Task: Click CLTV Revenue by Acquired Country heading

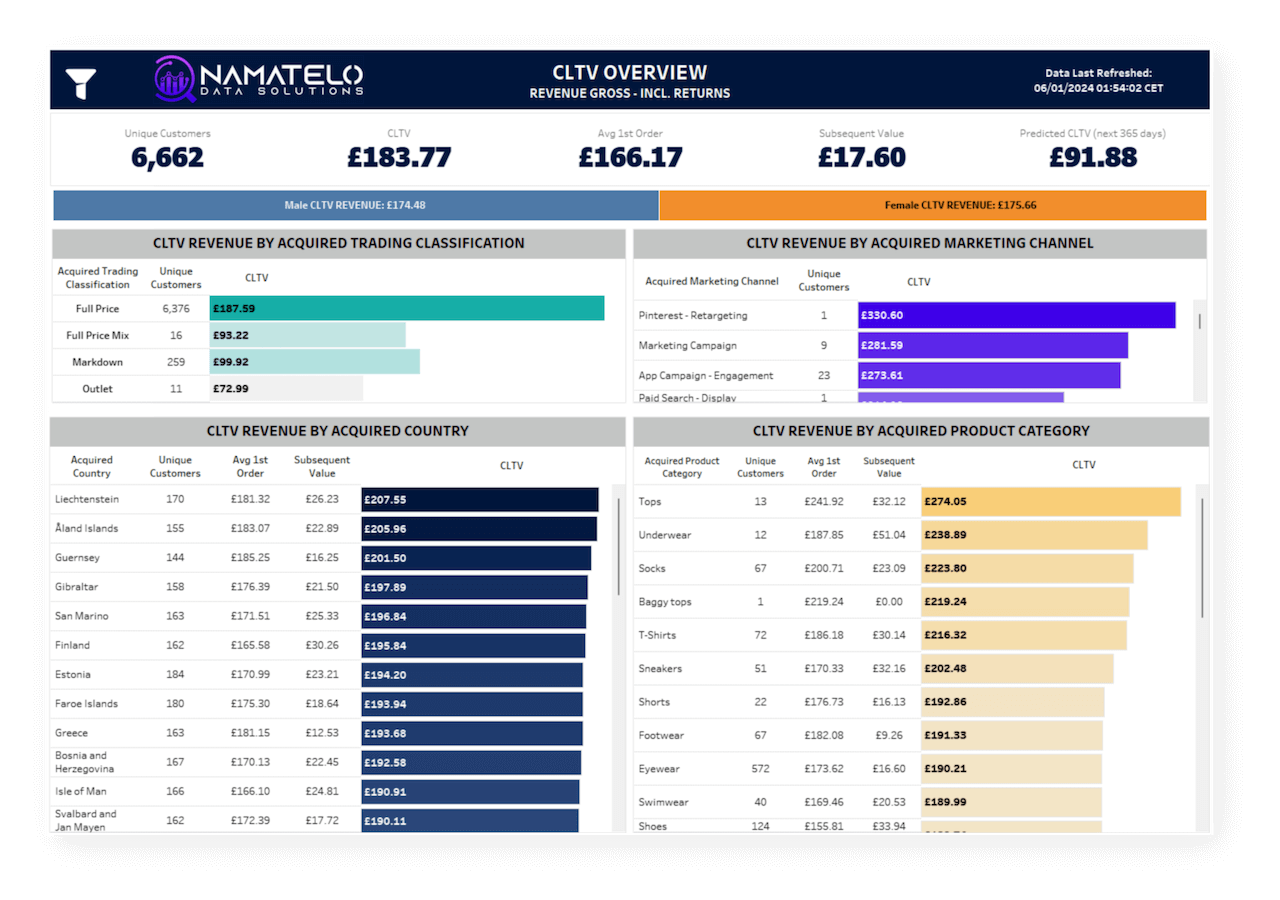Action: tap(338, 431)
